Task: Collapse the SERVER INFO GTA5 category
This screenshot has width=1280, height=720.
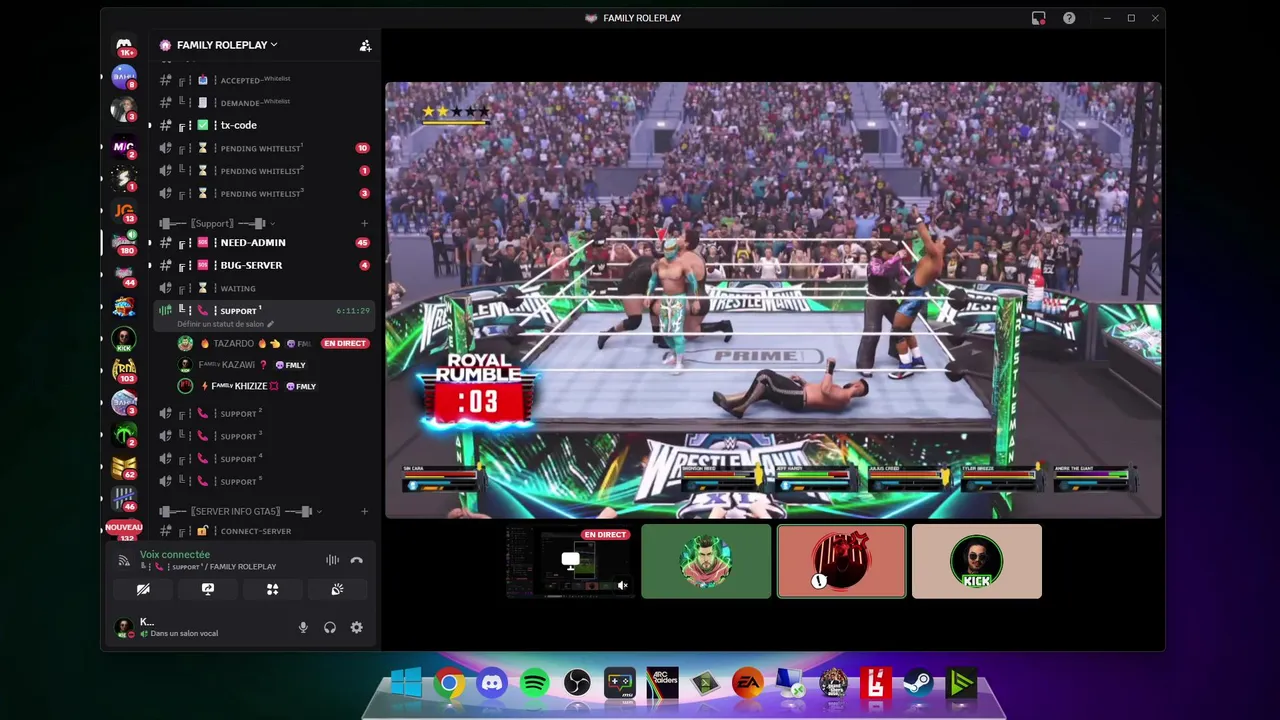Action: coord(240,511)
